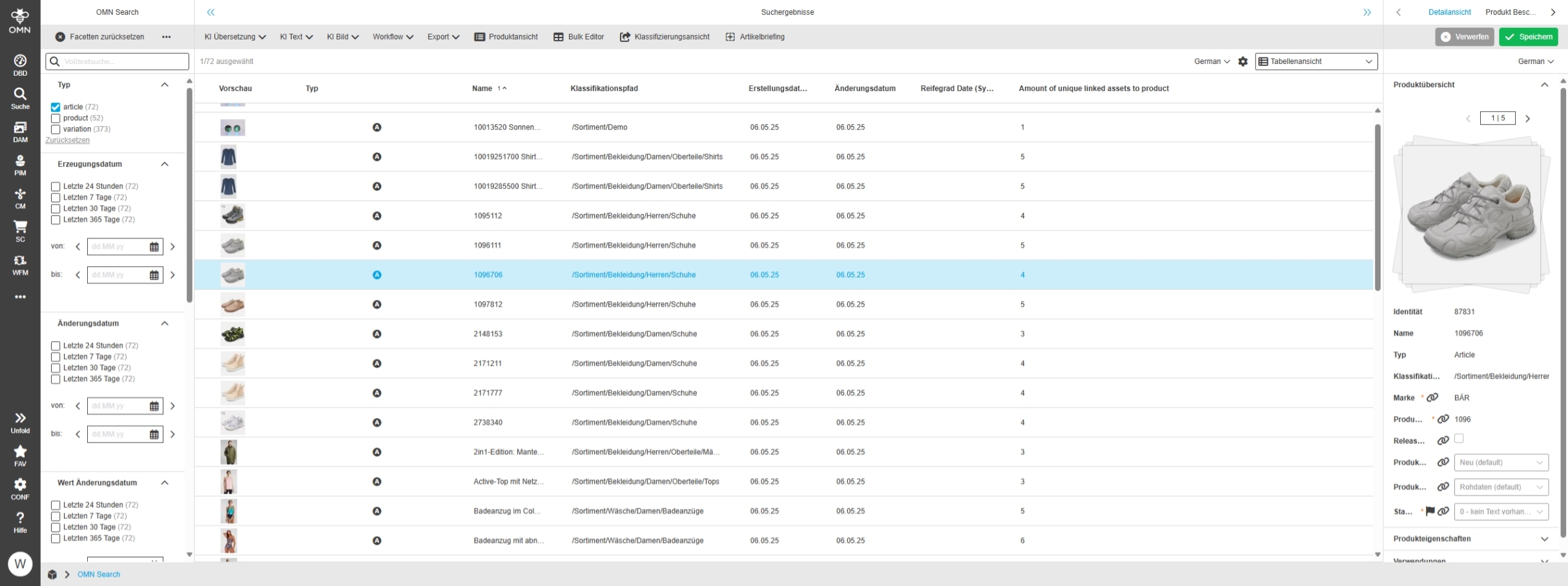Viewport: 1568px width, 586px height.
Task: Open the SC shopping cart module
Action: click(x=20, y=231)
